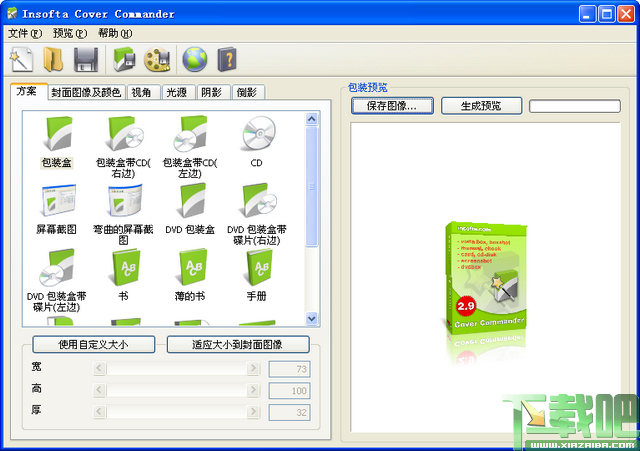Minimize the Insofta Cover Commander window
640x451 pixels.
click(587, 14)
